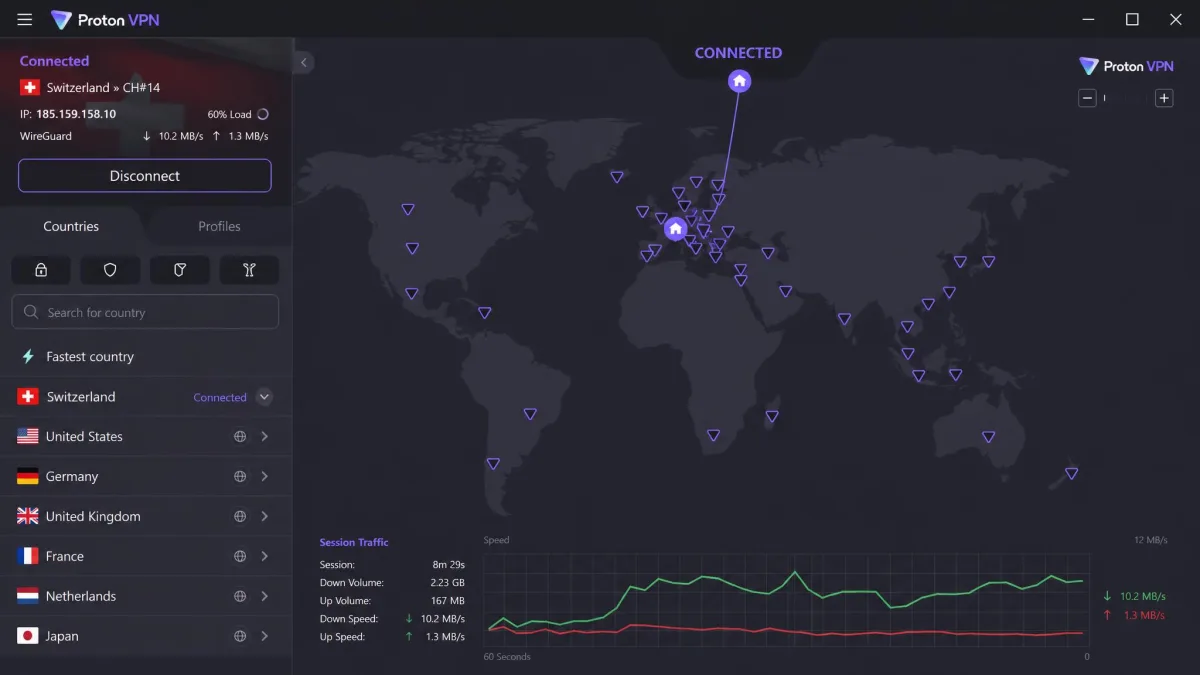Toggle the Secure Core lock filter

(x=41, y=270)
